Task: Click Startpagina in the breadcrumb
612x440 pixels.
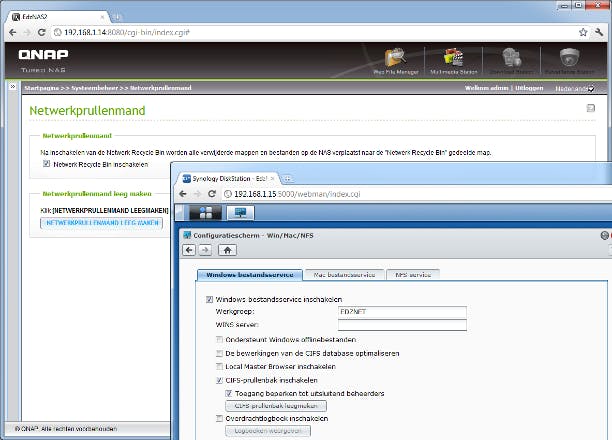Action: [x=41, y=88]
